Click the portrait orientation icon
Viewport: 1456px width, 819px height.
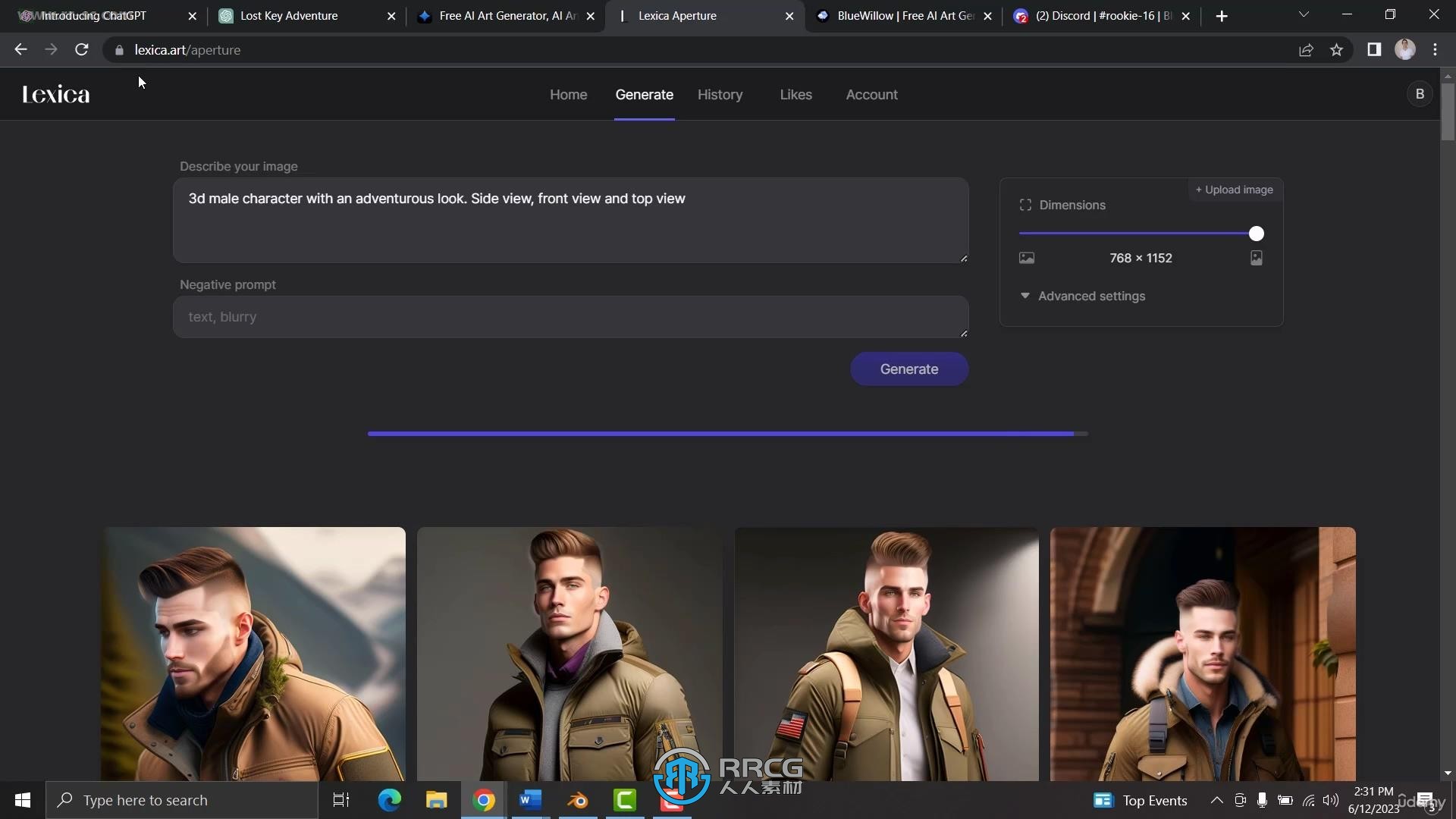pyautogui.click(x=1257, y=258)
